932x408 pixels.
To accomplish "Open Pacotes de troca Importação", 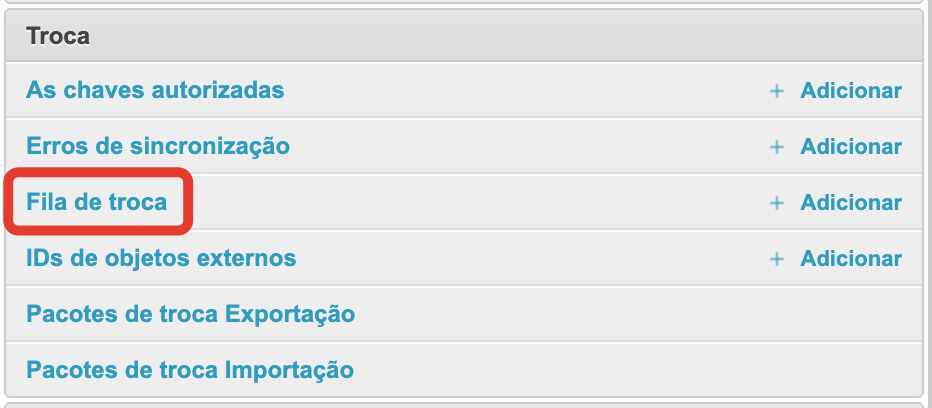I will 190,370.
